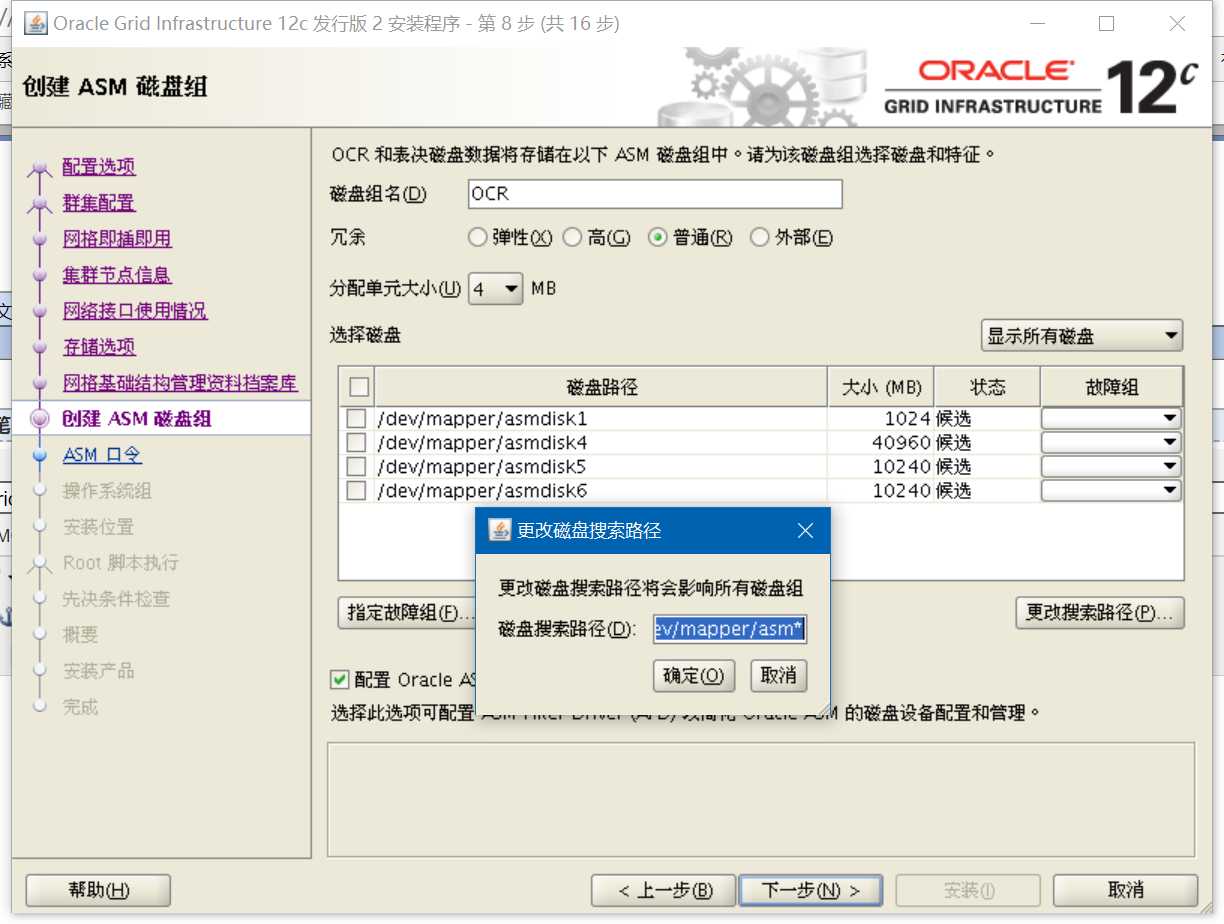Click the Java icon in the search path dialog
This screenshot has height=924, width=1224.
tap(499, 531)
